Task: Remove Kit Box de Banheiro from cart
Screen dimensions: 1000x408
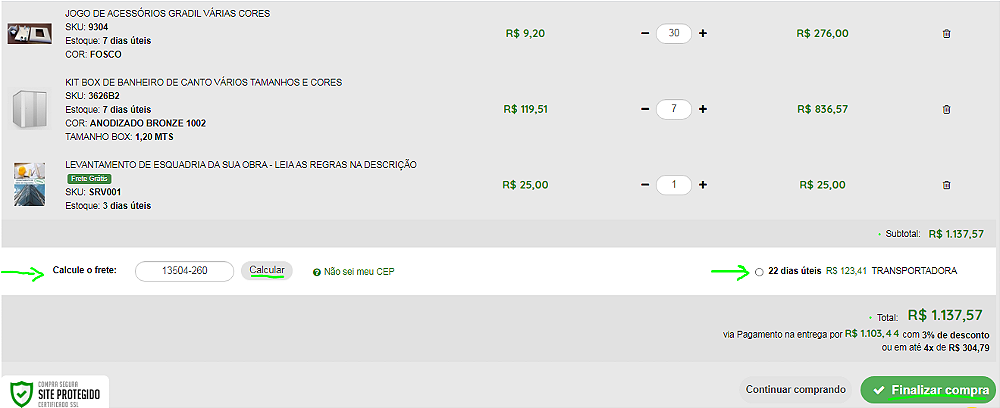Action: click(946, 110)
